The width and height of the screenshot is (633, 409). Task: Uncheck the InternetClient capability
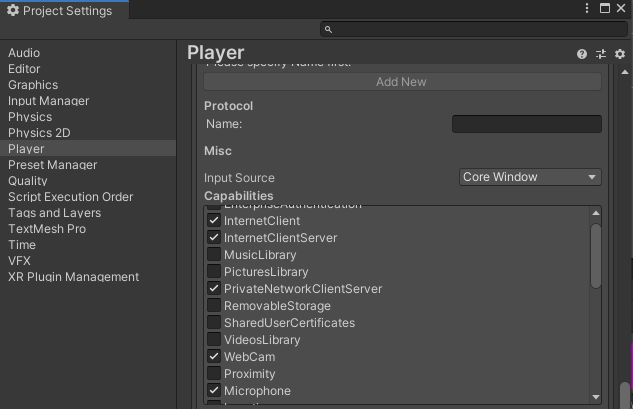point(214,221)
